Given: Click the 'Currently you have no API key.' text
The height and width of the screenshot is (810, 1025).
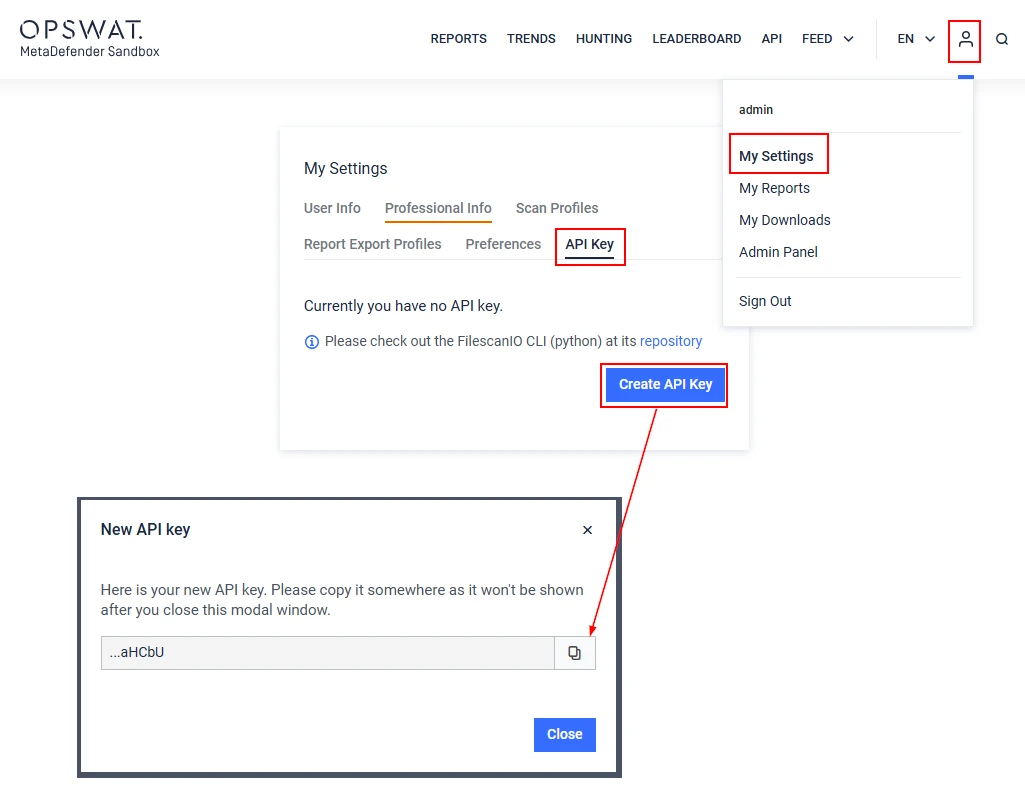Looking at the screenshot, I should tap(403, 306).
